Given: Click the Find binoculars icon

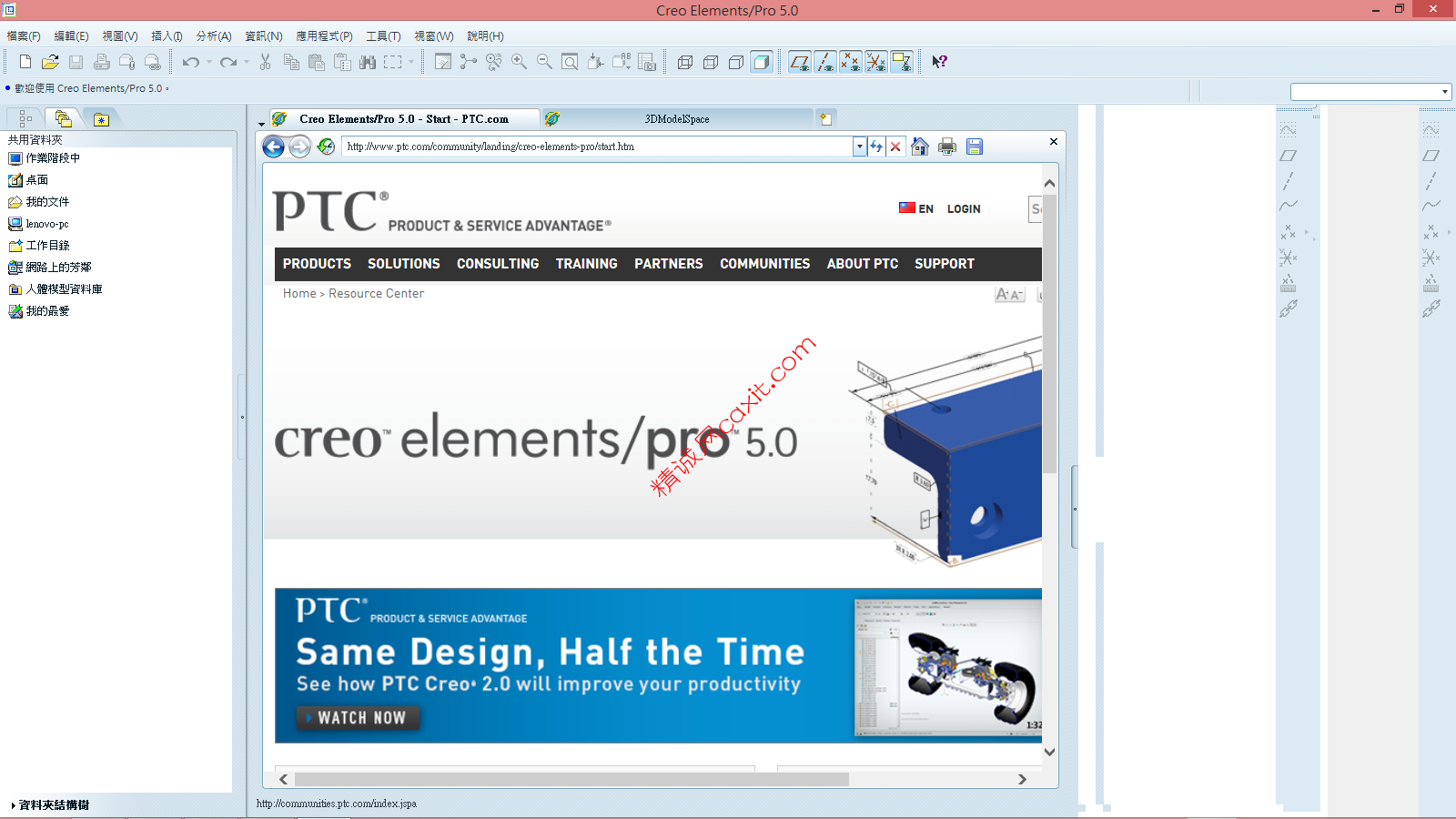Looking at the screenshot, I should point(368,62).
